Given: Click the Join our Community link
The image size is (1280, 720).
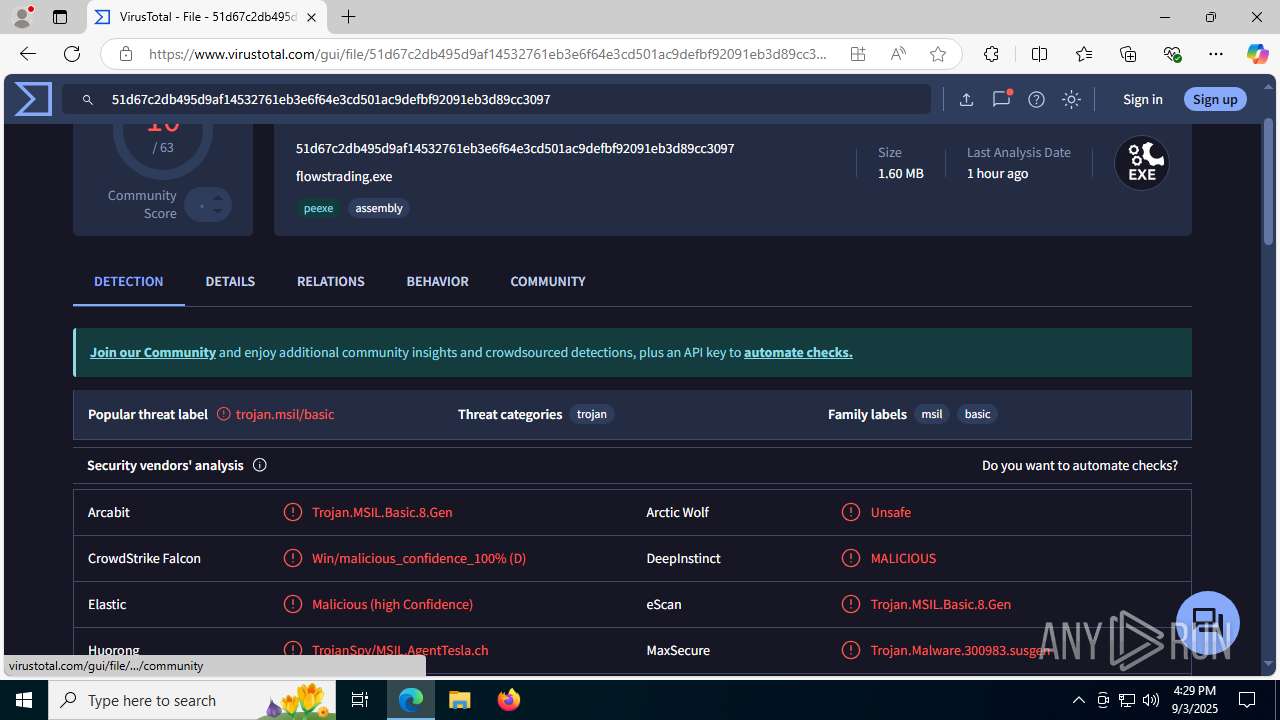Looking at the screenshot, I should click(153, 352).
